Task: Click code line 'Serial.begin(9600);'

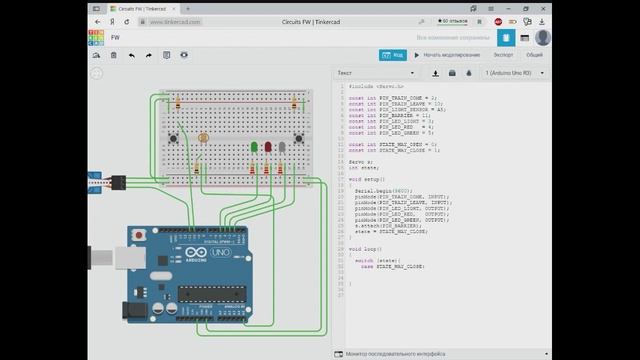Action: 384,191
